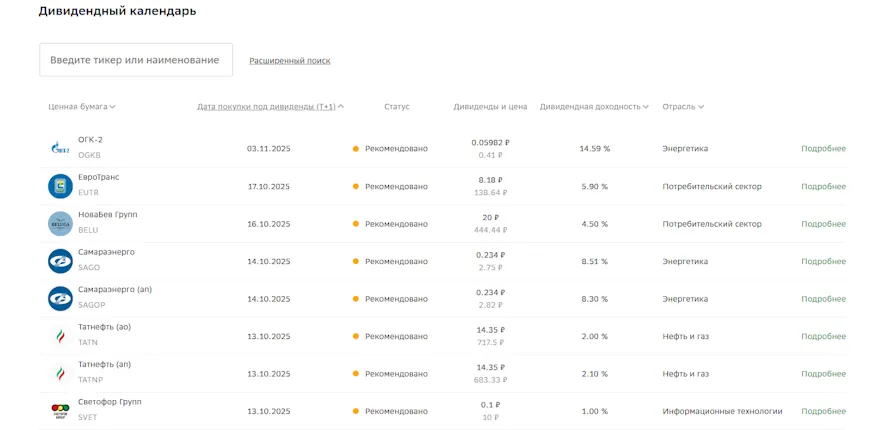The image size is (870, 430).
Task: Open Подробнее for the TATN row
Action: pos(823,336)
